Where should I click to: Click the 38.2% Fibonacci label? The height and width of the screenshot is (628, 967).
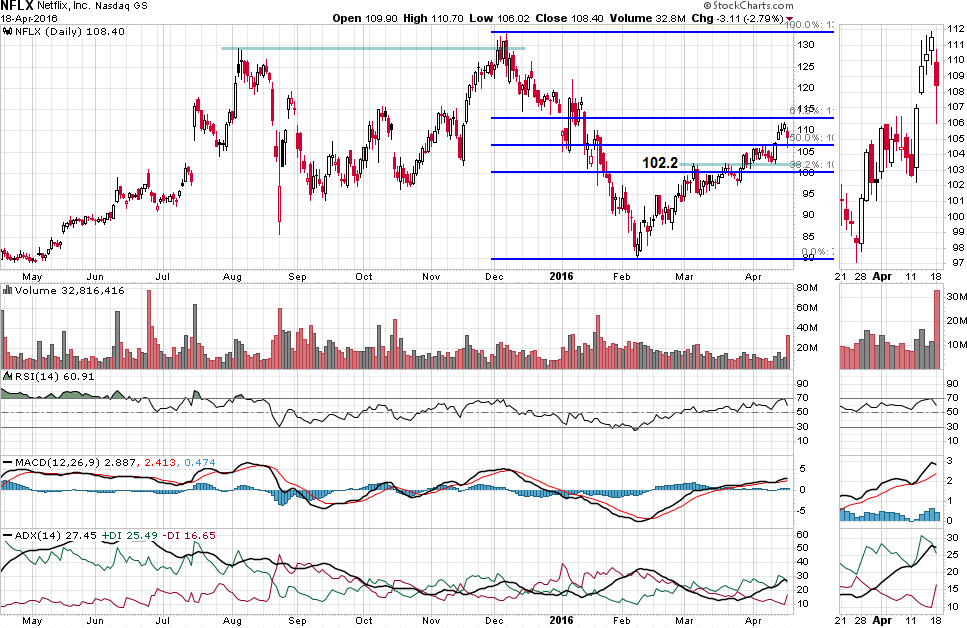(812, 165)
